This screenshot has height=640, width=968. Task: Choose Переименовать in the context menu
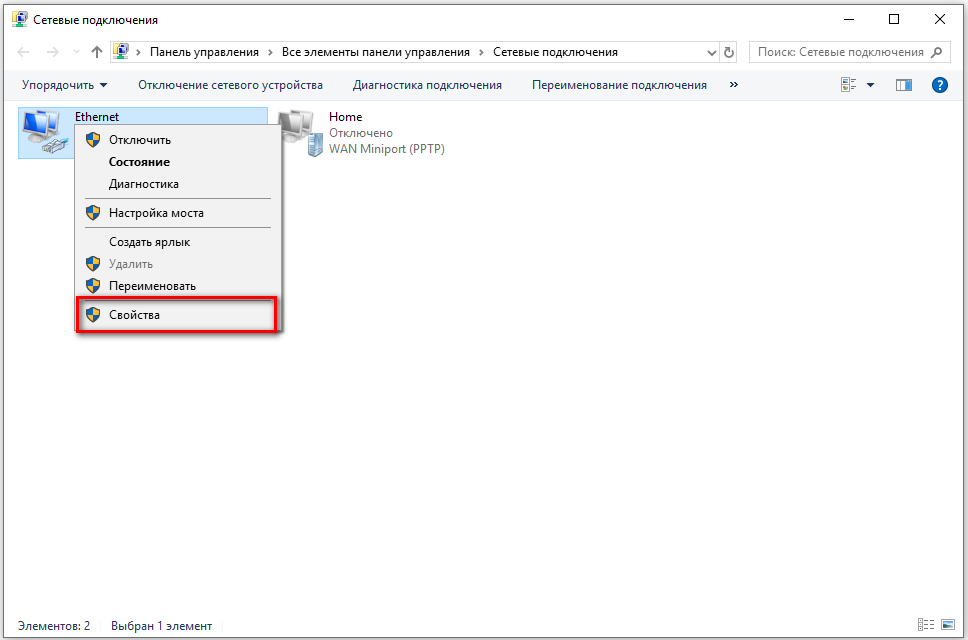click(x=152, y=286)
